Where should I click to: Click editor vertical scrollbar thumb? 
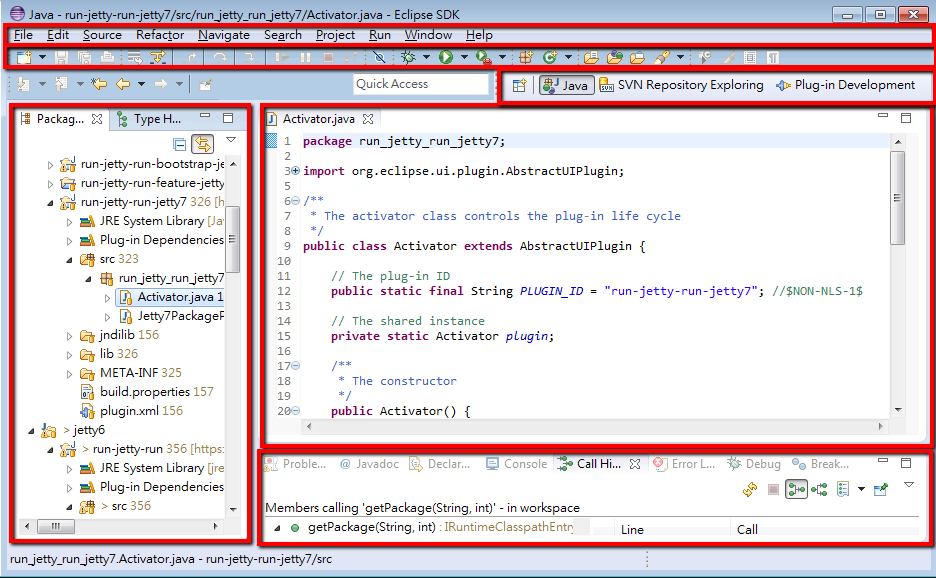tap(897, 198)
